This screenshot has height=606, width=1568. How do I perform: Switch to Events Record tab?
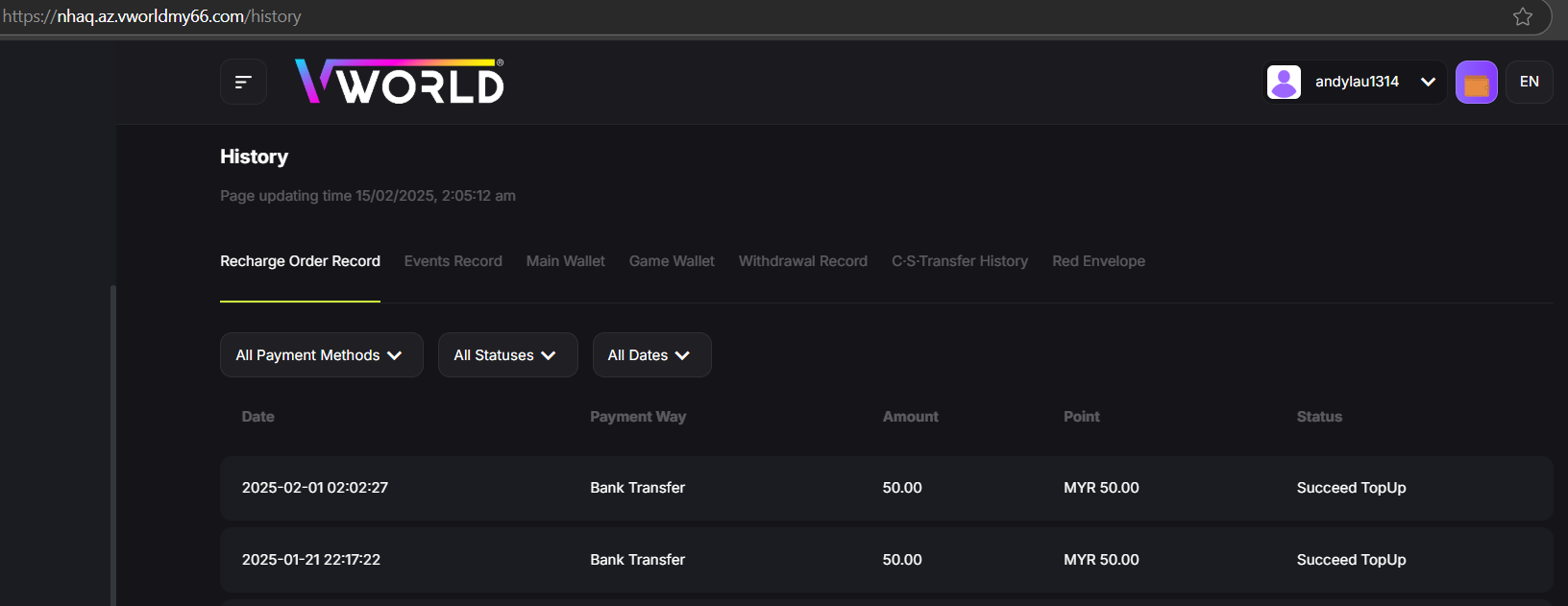click(453, 261)
